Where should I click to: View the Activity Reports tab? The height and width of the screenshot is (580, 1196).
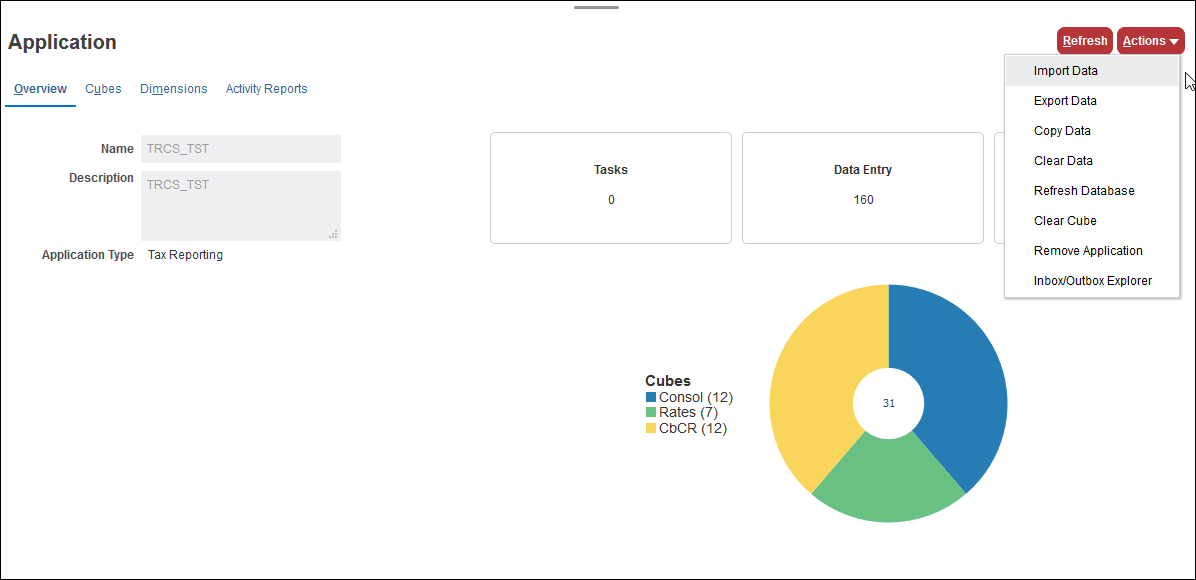click(266, 88)
